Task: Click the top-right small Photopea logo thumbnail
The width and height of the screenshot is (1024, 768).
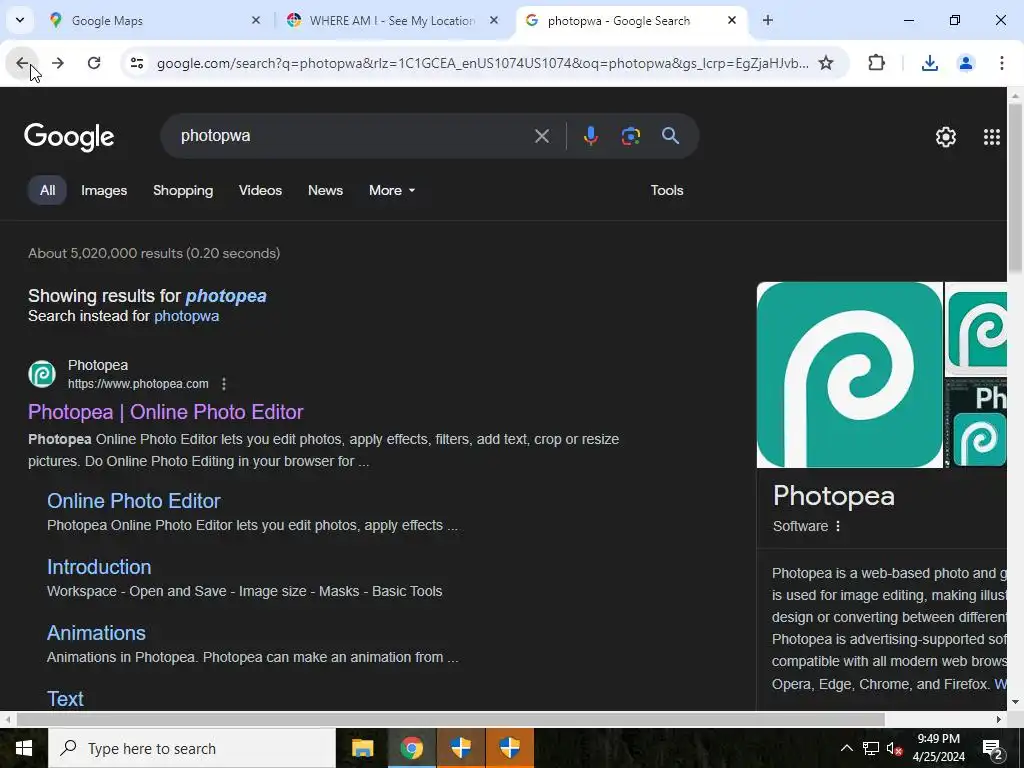Action: coord(976,330)
